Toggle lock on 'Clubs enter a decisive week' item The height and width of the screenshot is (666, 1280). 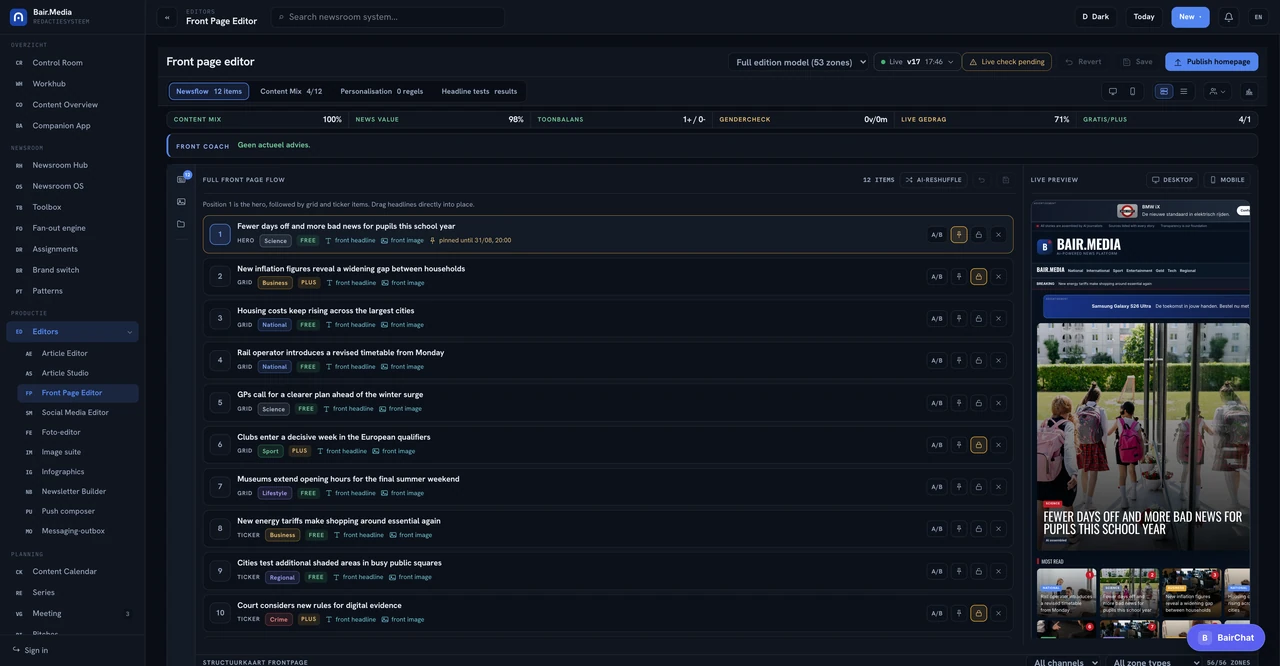tap(978, 445)
